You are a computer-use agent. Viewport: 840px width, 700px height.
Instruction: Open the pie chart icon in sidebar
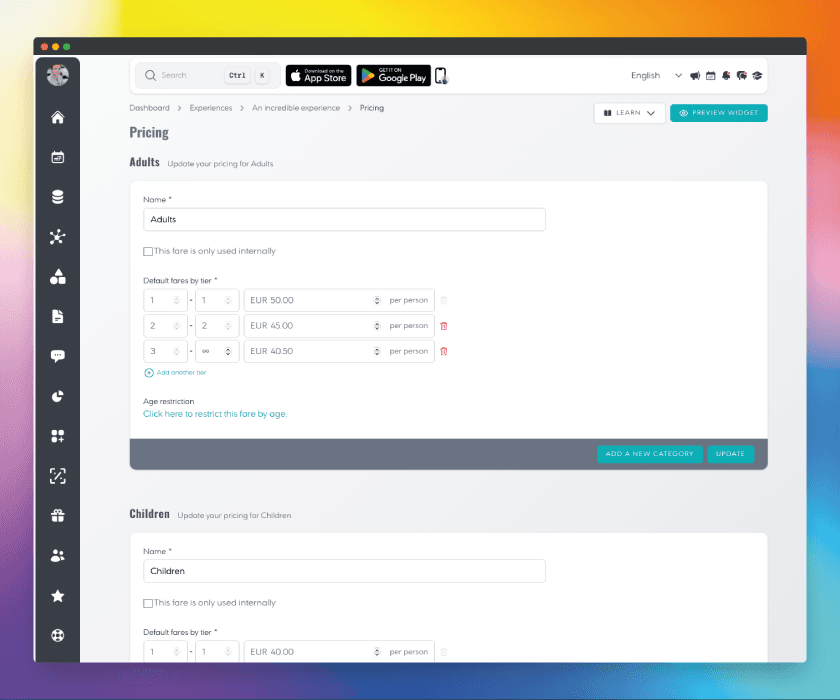pos(57,396)
